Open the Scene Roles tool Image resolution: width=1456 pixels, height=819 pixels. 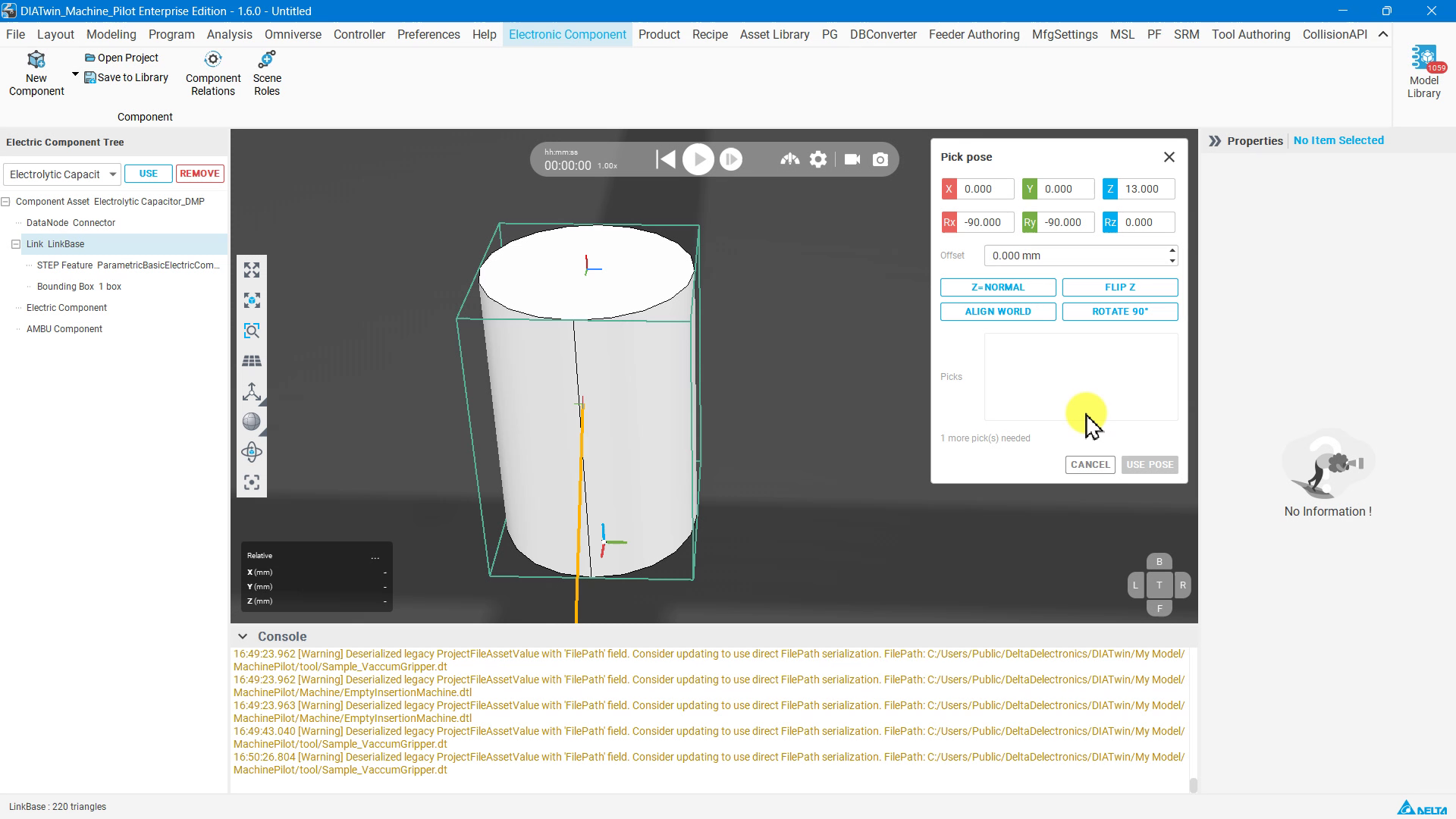[x=267, y=74]
